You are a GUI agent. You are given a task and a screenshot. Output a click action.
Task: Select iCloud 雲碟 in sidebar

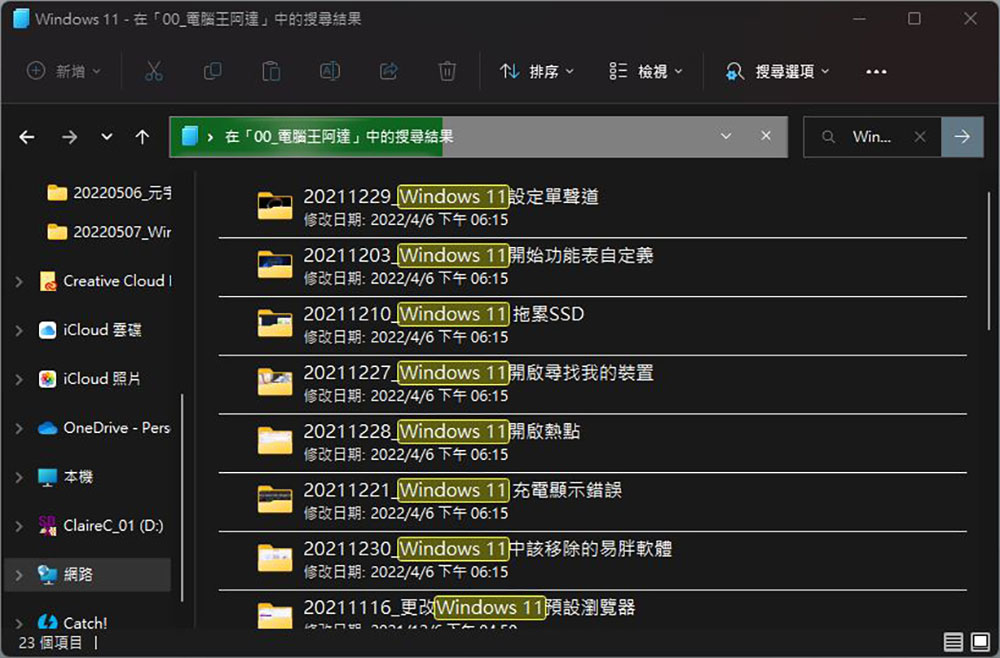[x=90, y=330]
